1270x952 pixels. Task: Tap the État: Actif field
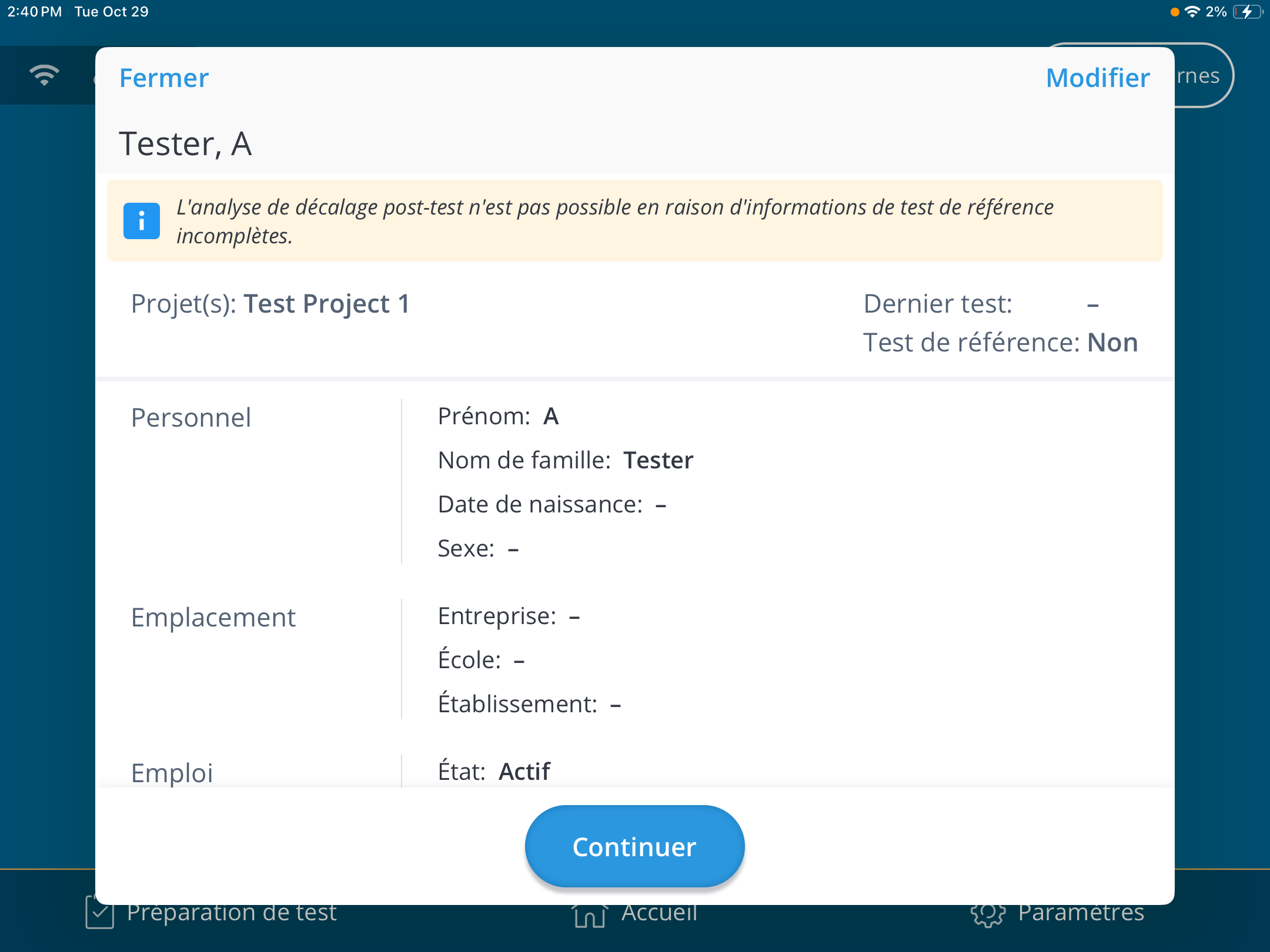(x=494, y=771)
